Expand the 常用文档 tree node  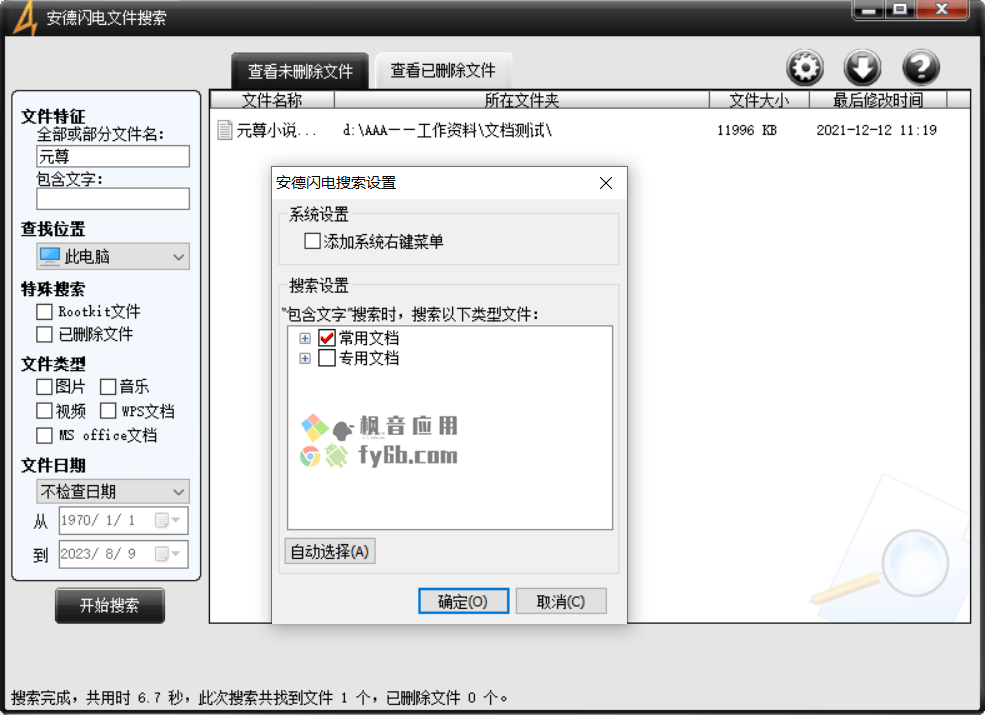305,339
